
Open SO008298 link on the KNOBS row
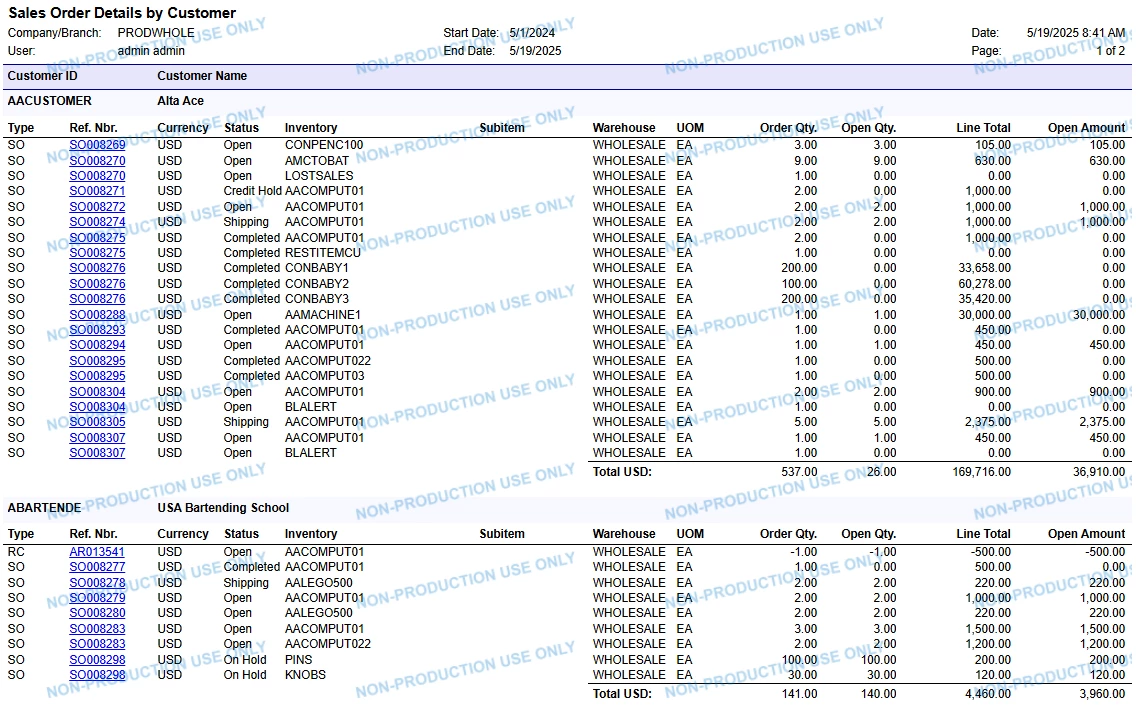click(x=97, y=675)
